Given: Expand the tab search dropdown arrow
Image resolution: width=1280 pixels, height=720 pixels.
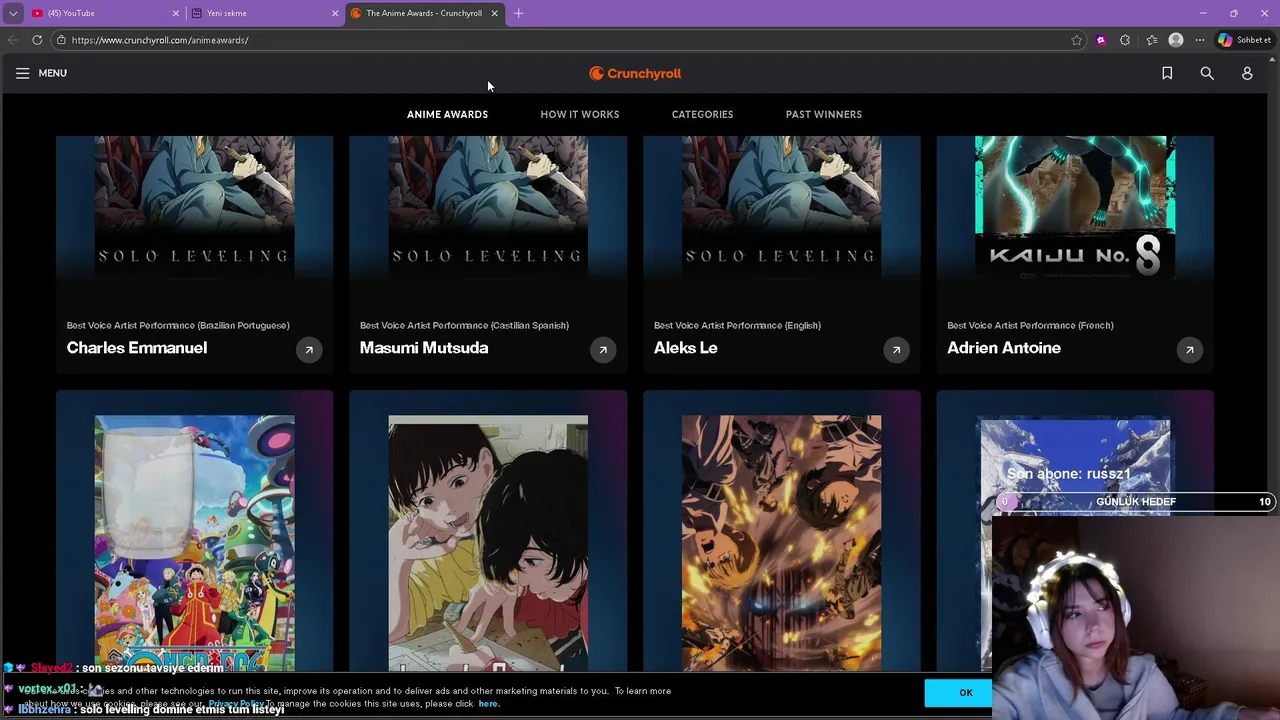Looking at the screenshot, I should tap(13, 13).
